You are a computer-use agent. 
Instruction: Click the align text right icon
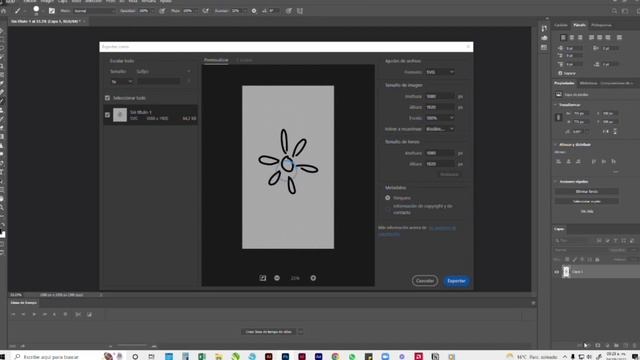580,38
